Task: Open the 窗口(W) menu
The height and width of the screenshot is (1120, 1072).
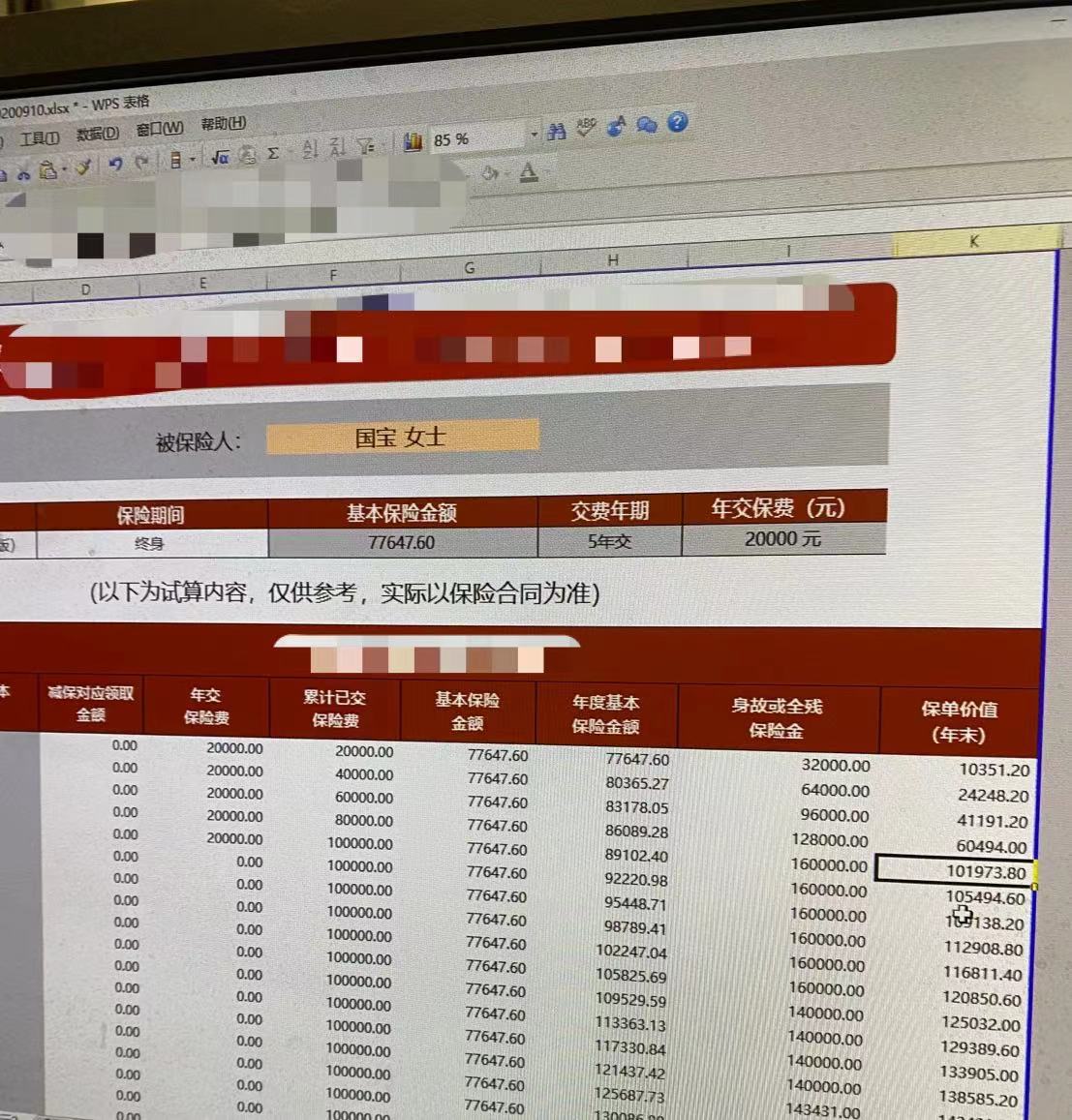Action: point(160,129)
